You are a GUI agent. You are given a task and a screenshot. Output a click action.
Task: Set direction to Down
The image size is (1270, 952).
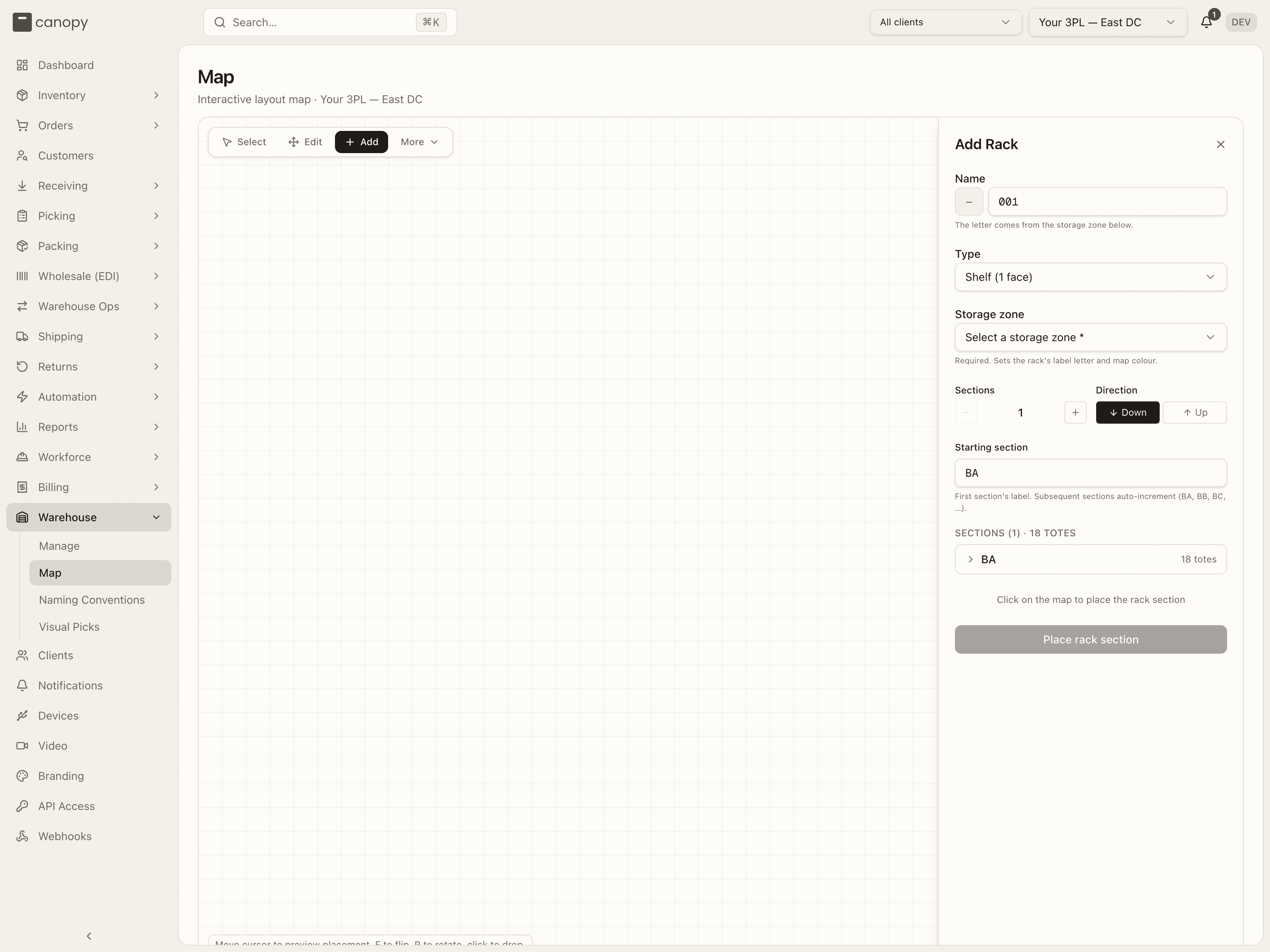click(1127, 413)
